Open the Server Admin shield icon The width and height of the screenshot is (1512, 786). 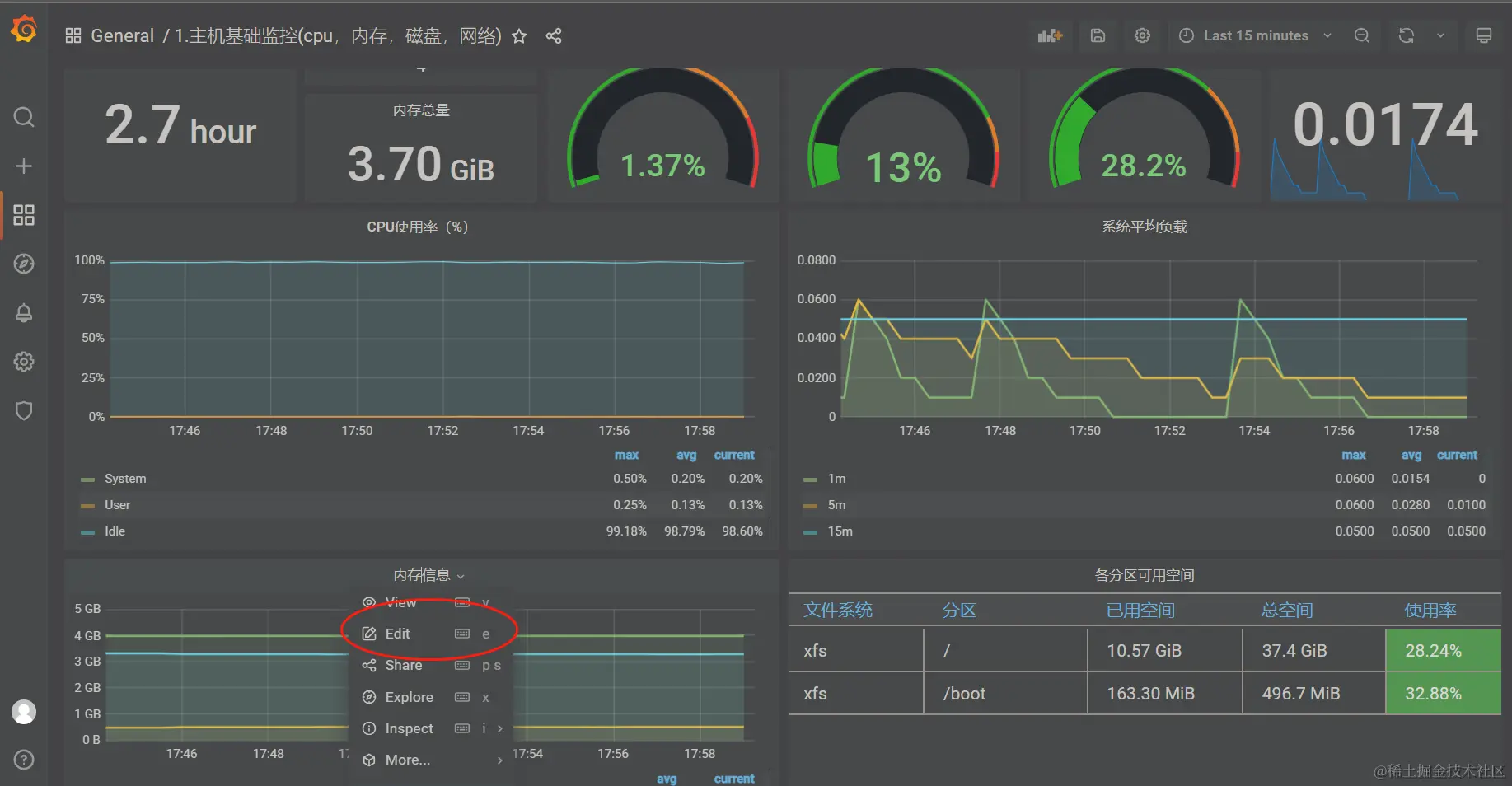pos(24,410)
